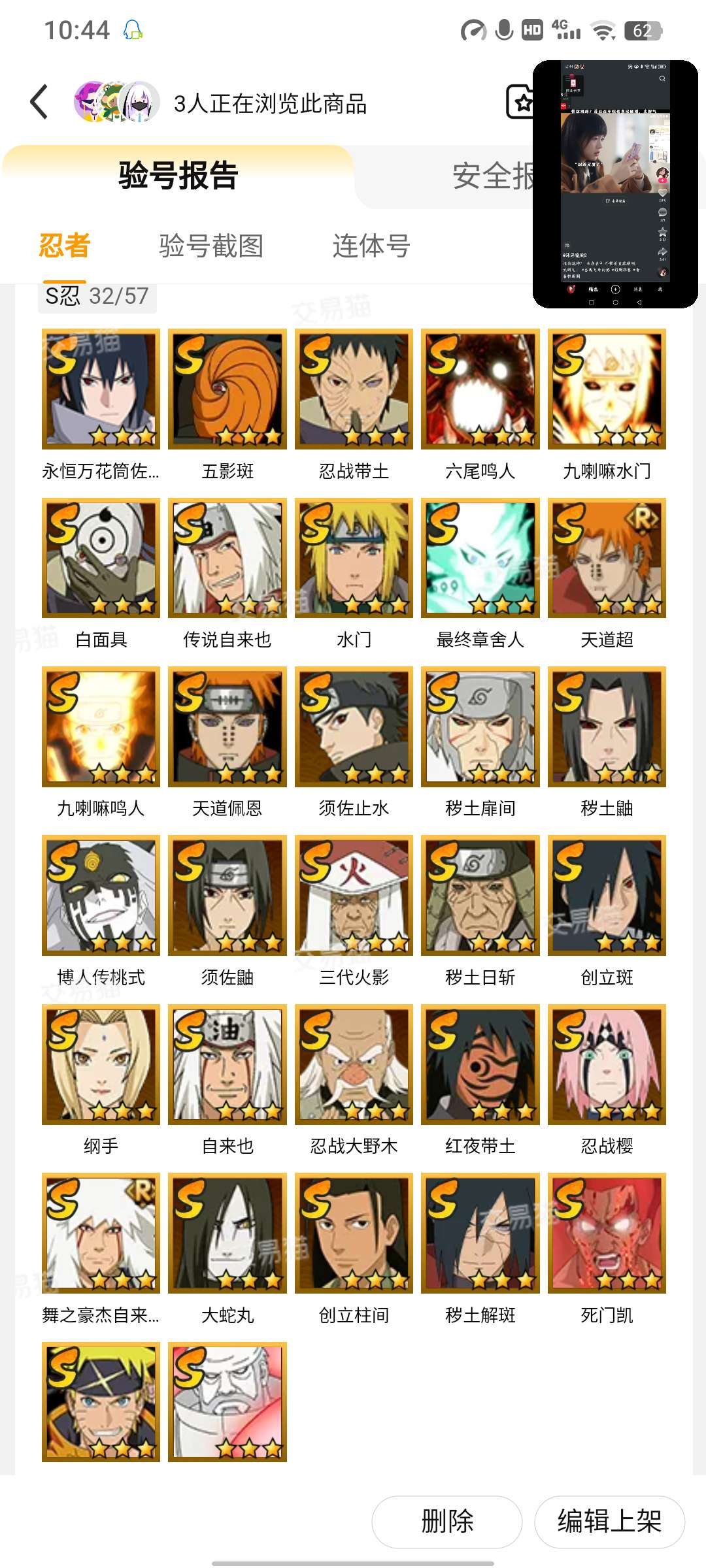Switch to the 安全报 tab
Screen dimensions: 706x1568
(493, 175)
